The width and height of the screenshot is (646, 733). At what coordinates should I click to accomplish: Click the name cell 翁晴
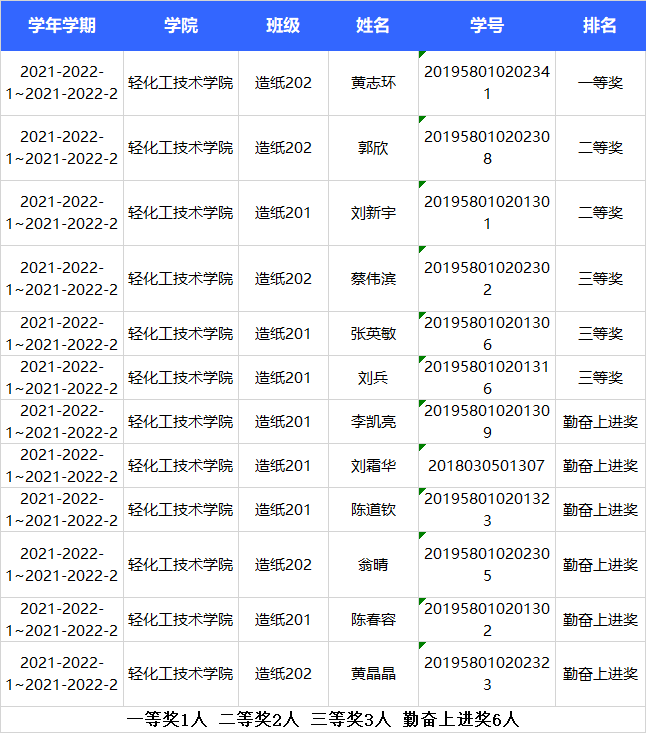tap(373, 565)
